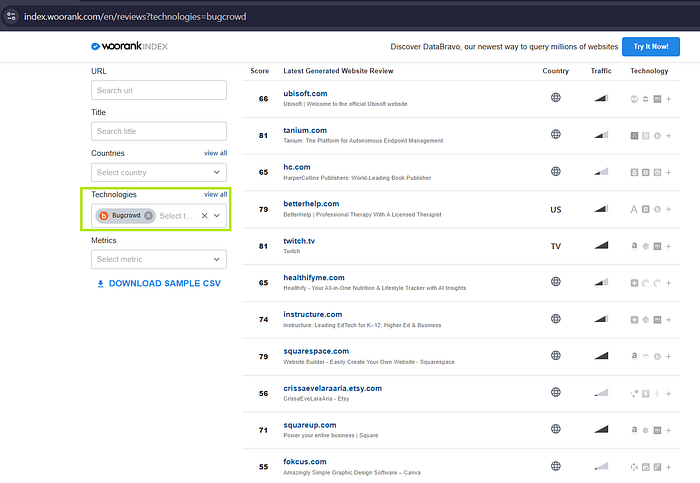
Task: Click globe country icon for healthifyme.com
Action: (555, 281)
